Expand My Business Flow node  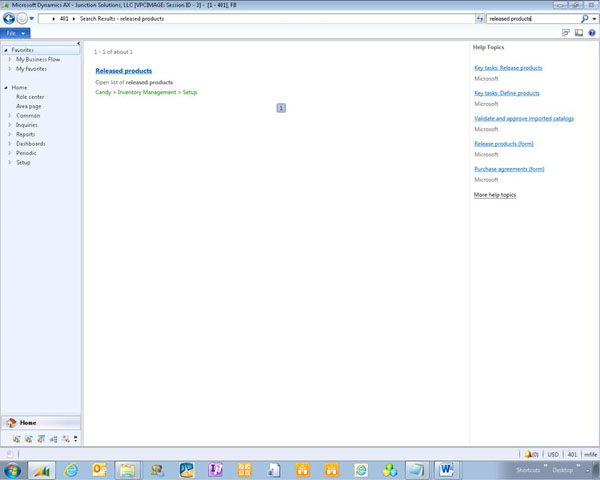pos(10,59)
